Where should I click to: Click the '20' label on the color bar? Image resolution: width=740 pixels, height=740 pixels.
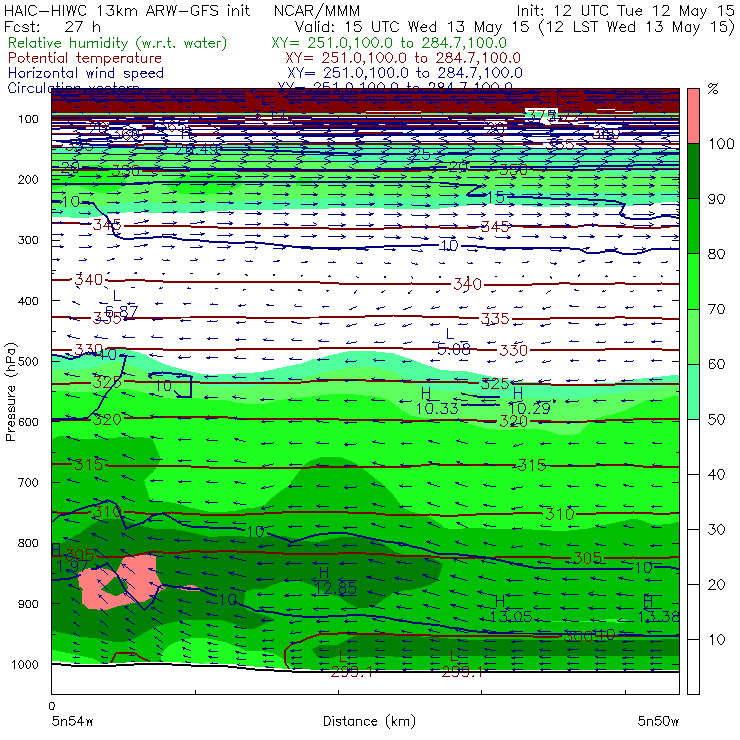point(716,584)
